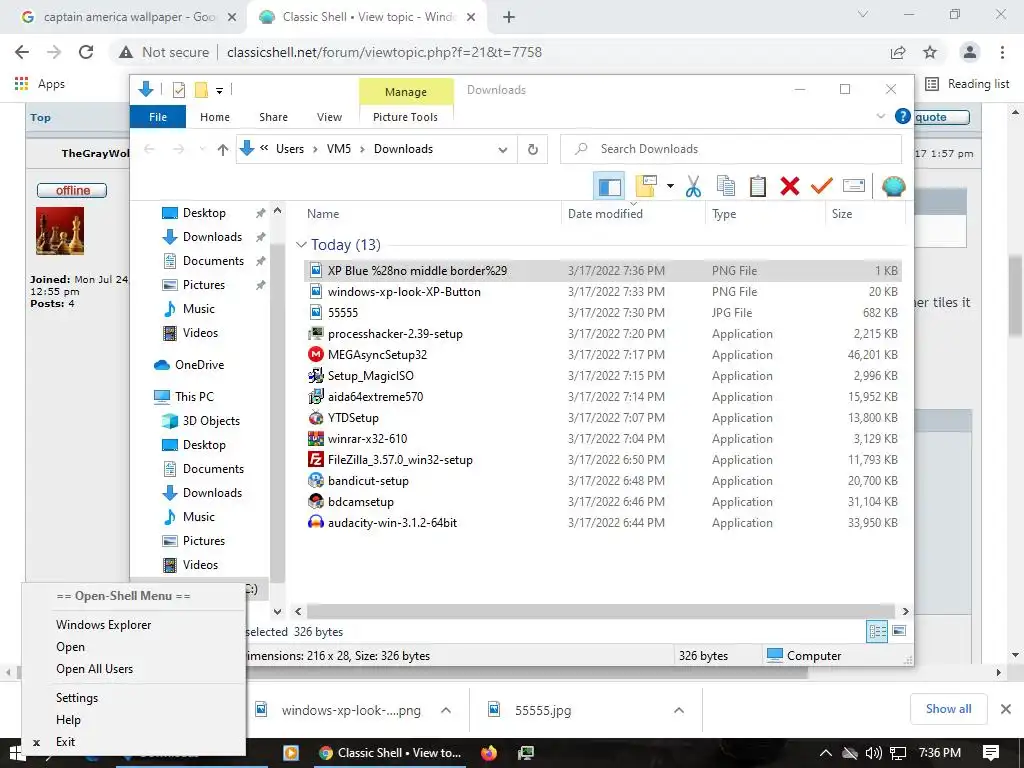Open the address bar history dropdown

(x=503, y=150)
